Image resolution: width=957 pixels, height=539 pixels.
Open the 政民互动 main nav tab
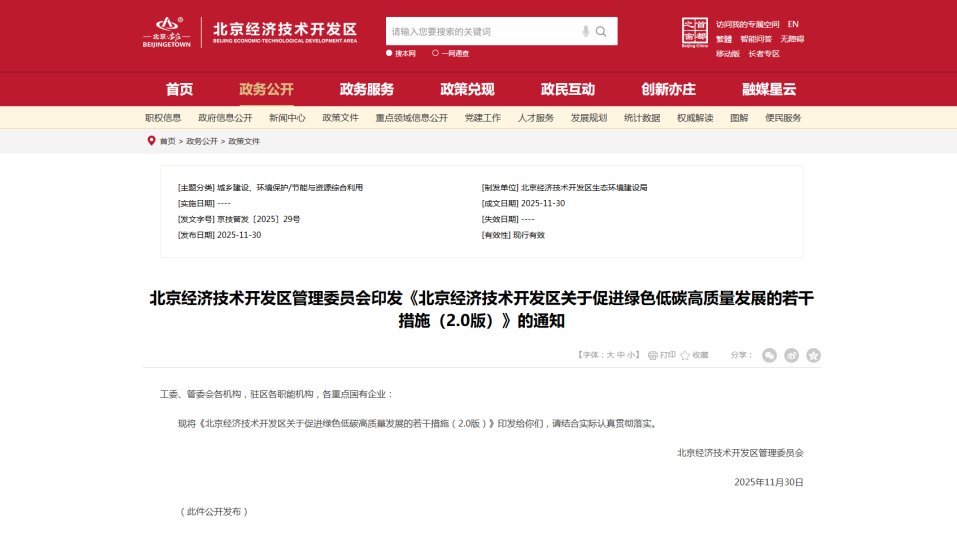pyautogui.click(x=568, y=89)
